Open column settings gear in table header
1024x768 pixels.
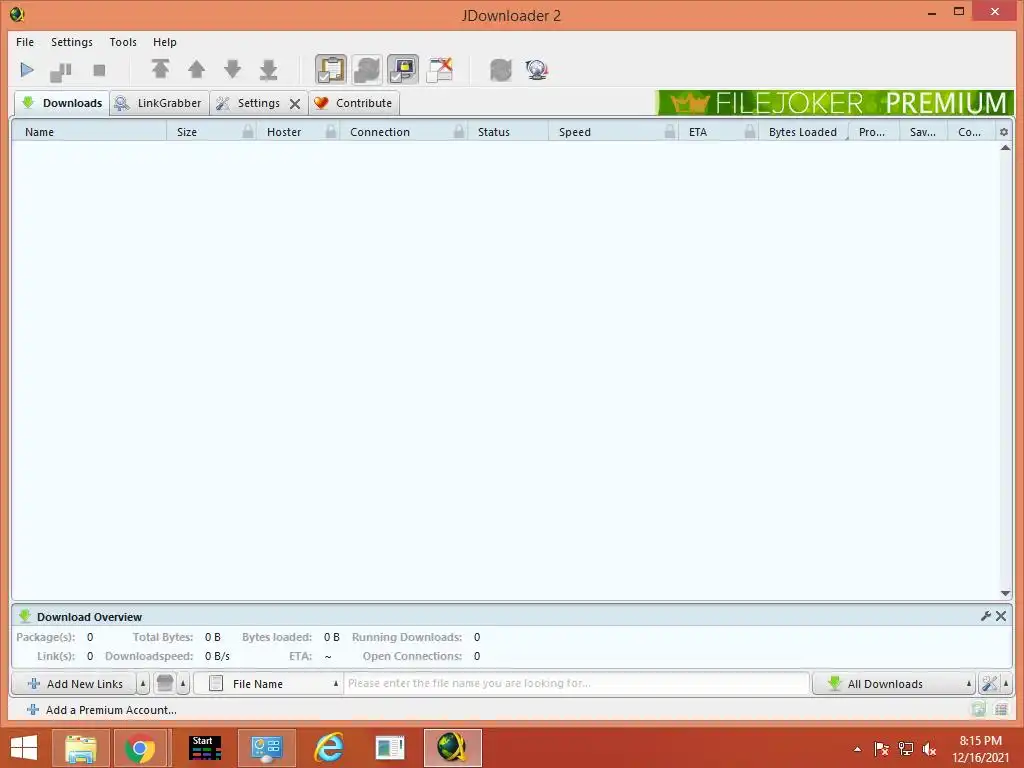pyautogui.click(x=1004, y=132)
